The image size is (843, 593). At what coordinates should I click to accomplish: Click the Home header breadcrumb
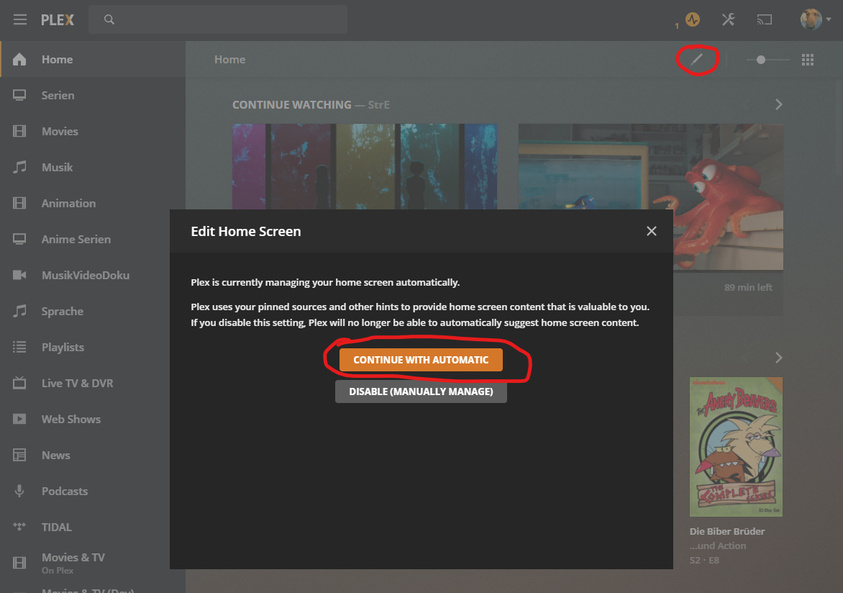230,60
